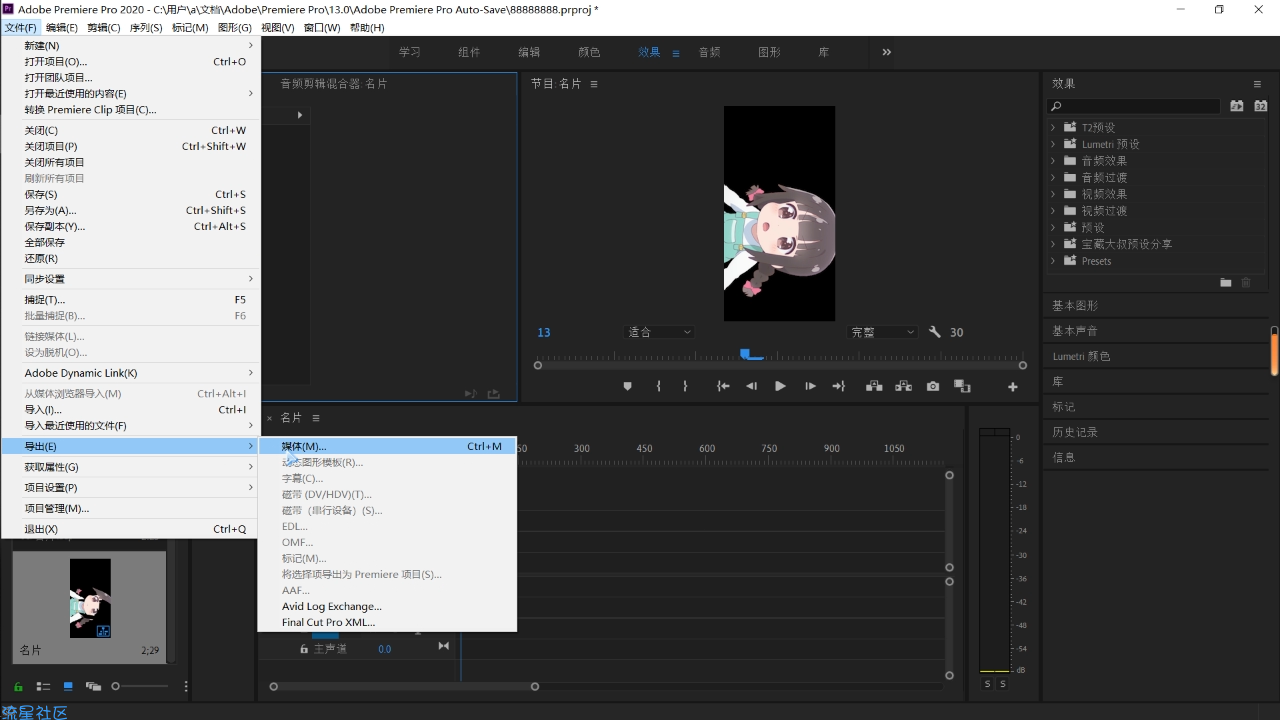Play the program monitor sequence

780,386
